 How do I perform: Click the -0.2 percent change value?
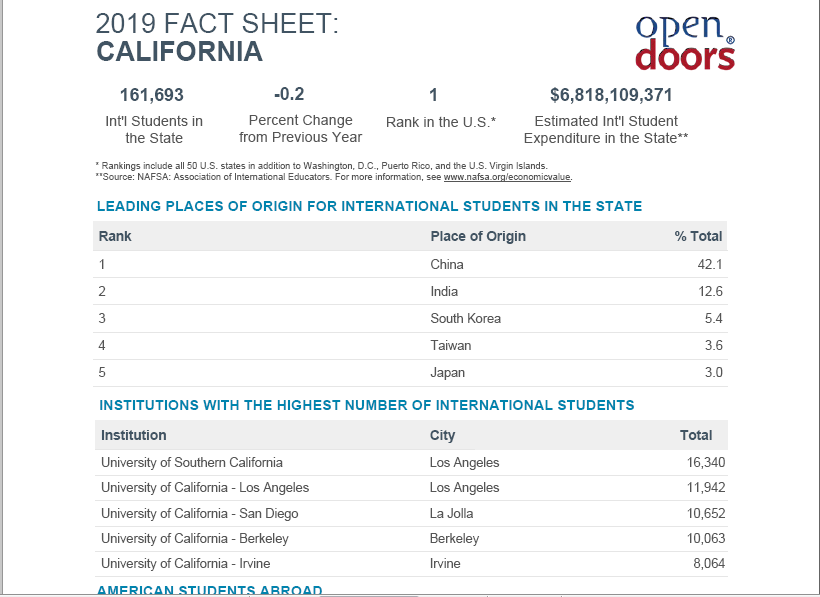[x=289, y=94]
